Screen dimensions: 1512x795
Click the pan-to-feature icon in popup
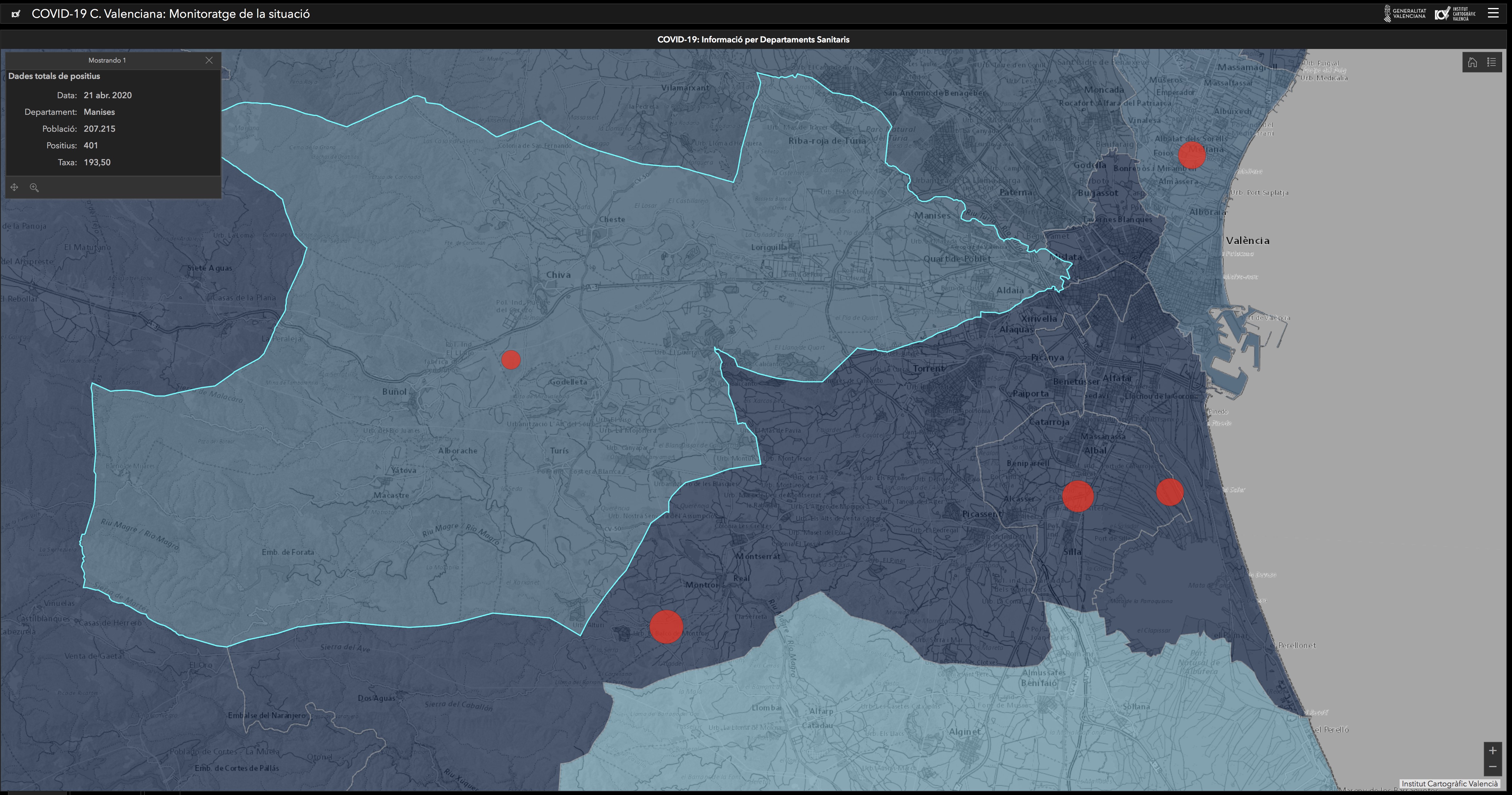[x=14, y=187]
